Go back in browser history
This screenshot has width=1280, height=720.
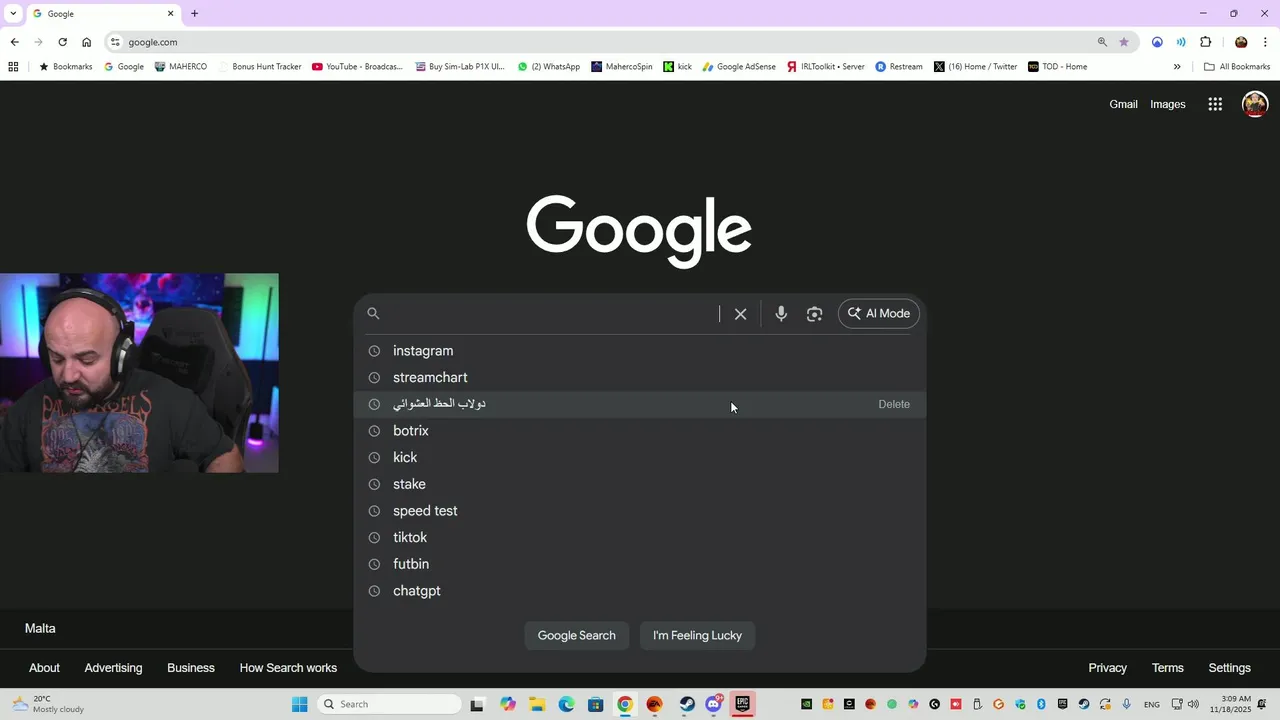[x=14, y=42]
